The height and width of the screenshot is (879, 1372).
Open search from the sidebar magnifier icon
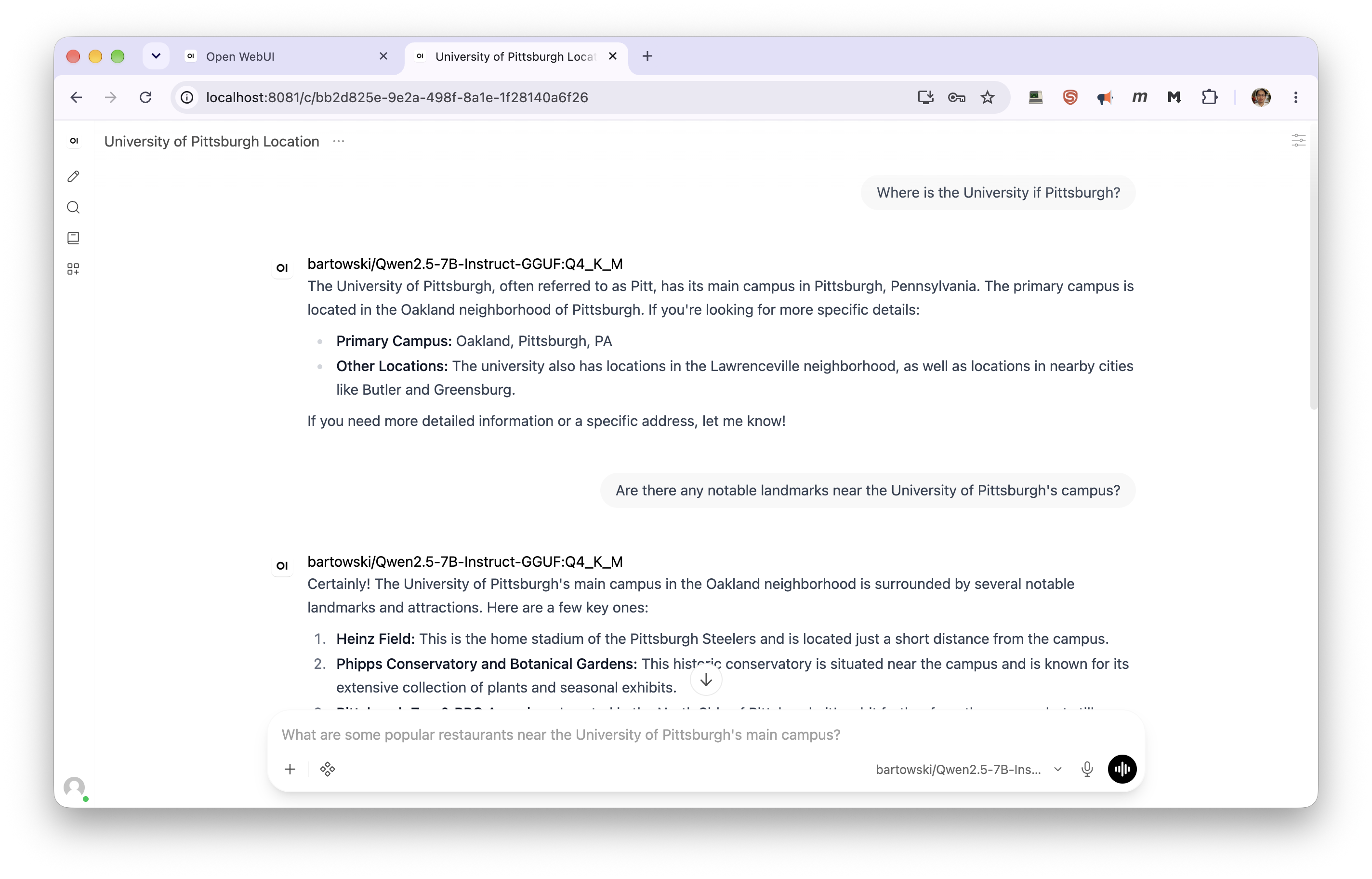[x=73, y=207]
